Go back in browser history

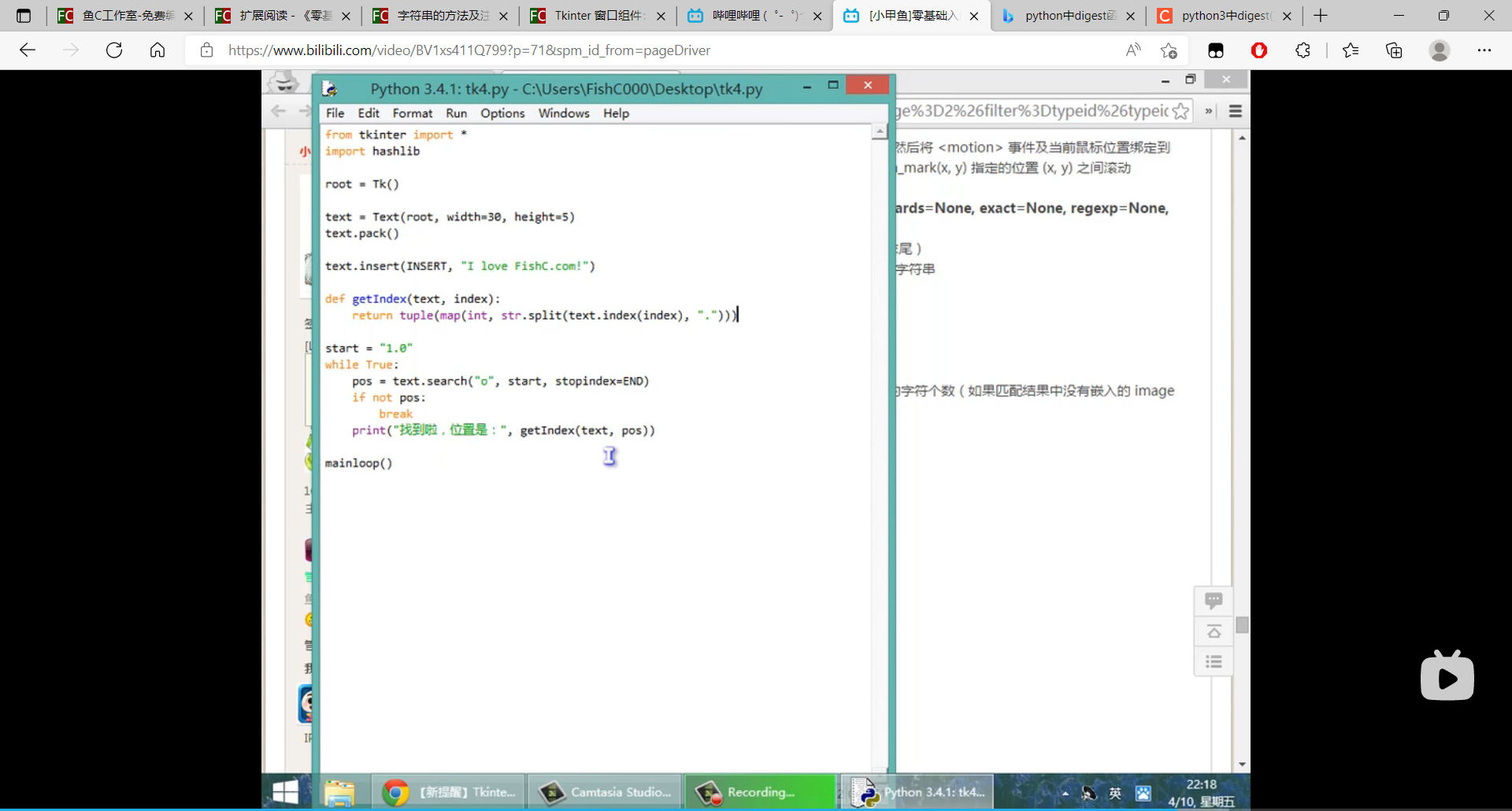click(28, 50)
